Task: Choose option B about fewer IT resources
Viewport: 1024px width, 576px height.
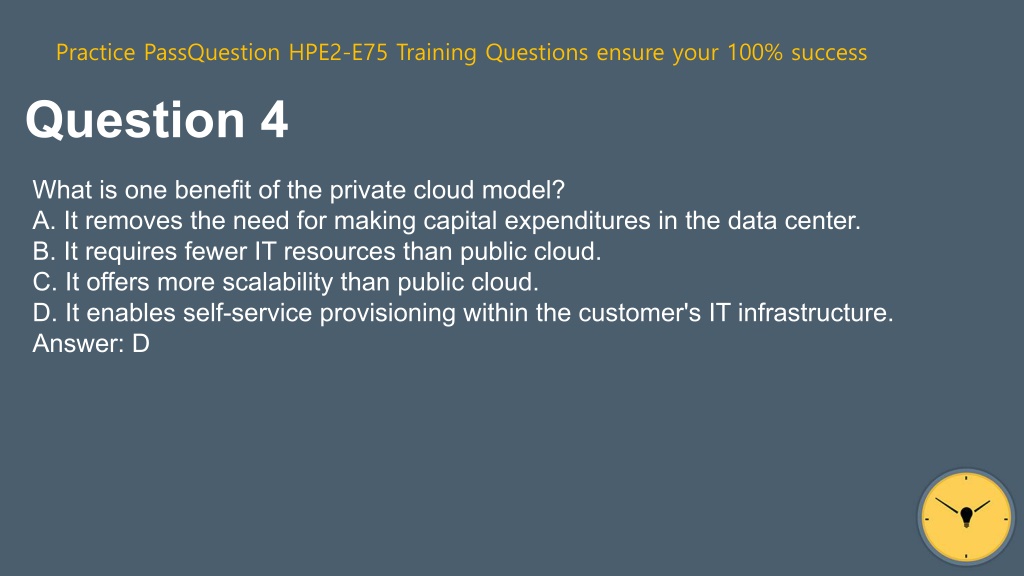Action: [317, 251]
